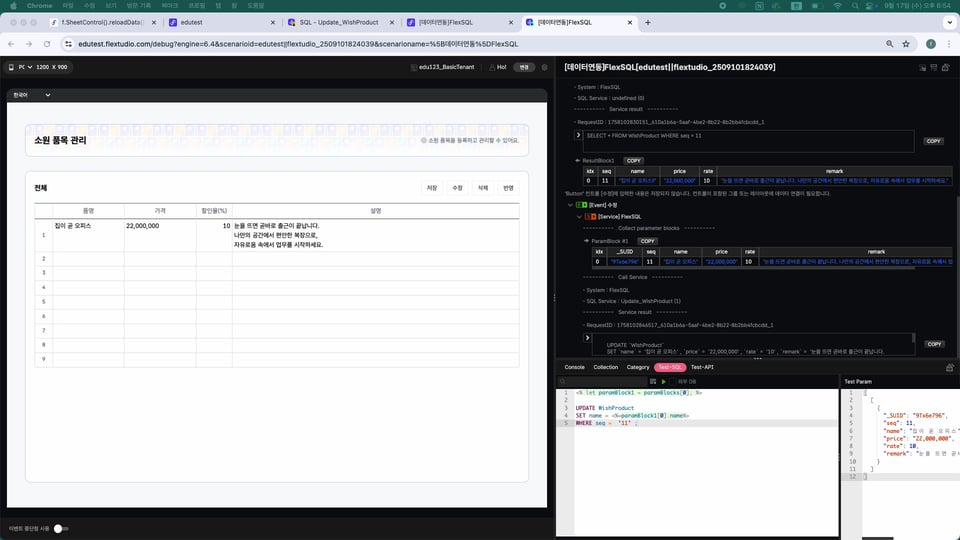Open the PC device dropdown
The width and height of the screenshot is (960, 540).
tap(25, 67)
